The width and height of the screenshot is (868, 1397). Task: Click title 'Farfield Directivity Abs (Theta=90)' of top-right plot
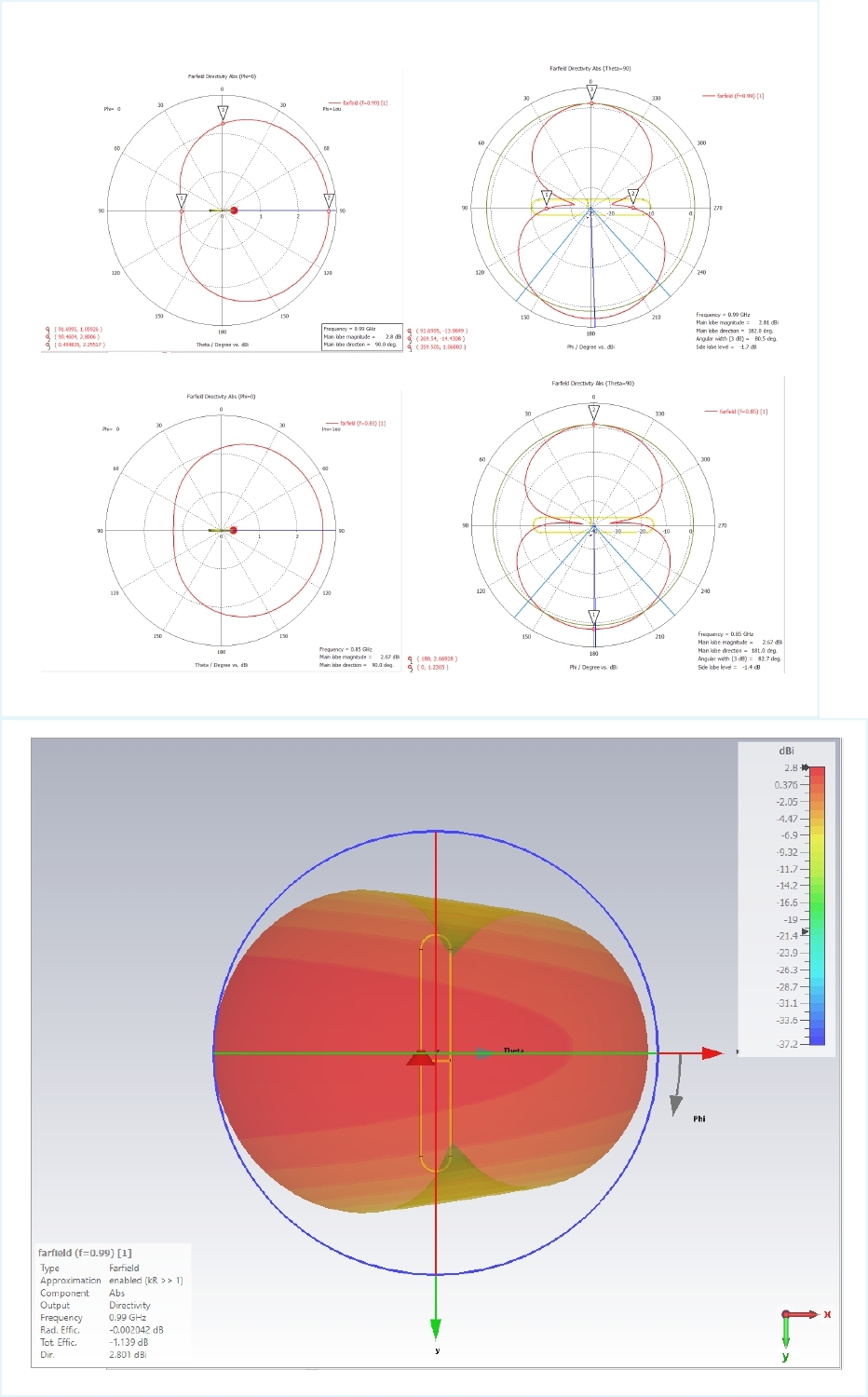click(590, 68)
